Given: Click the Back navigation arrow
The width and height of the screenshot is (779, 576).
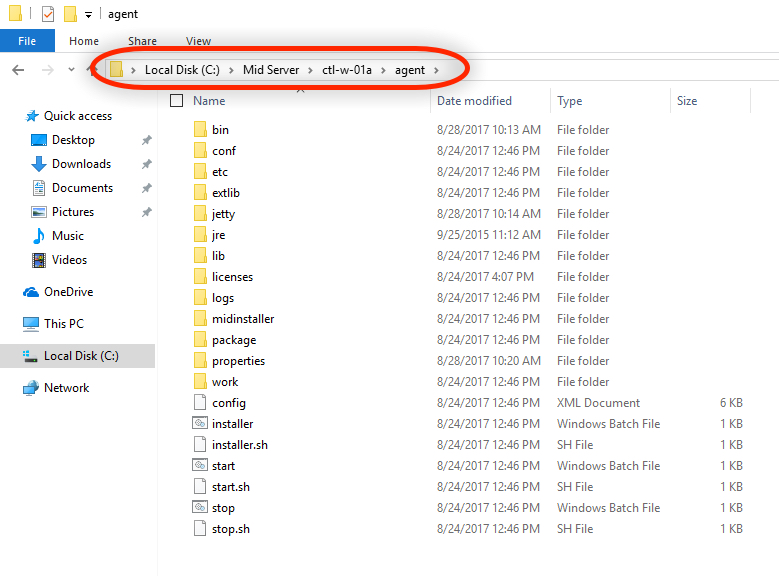Looking at the screenshot, I should pyautogui.click(x=18, y=69).
